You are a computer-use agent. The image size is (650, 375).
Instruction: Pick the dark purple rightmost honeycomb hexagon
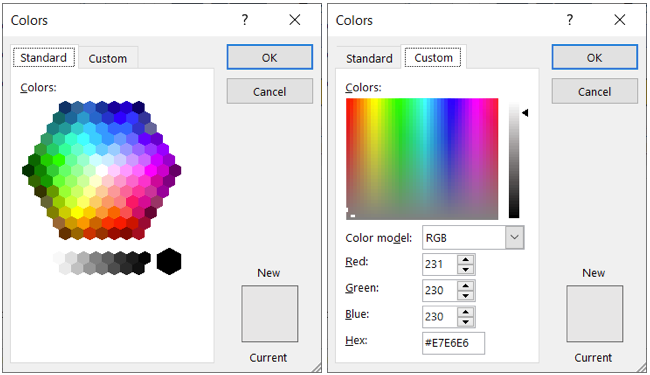175,170
